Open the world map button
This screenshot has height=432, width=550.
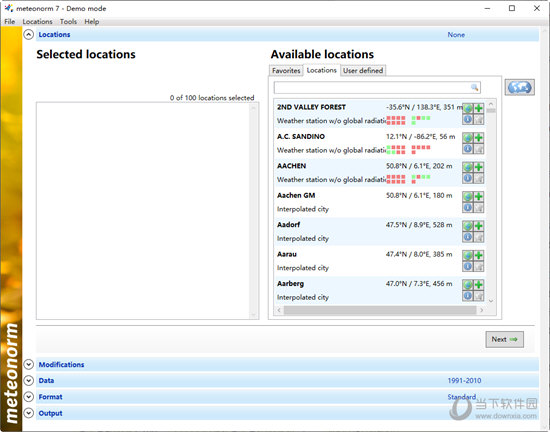pos(520,87)
